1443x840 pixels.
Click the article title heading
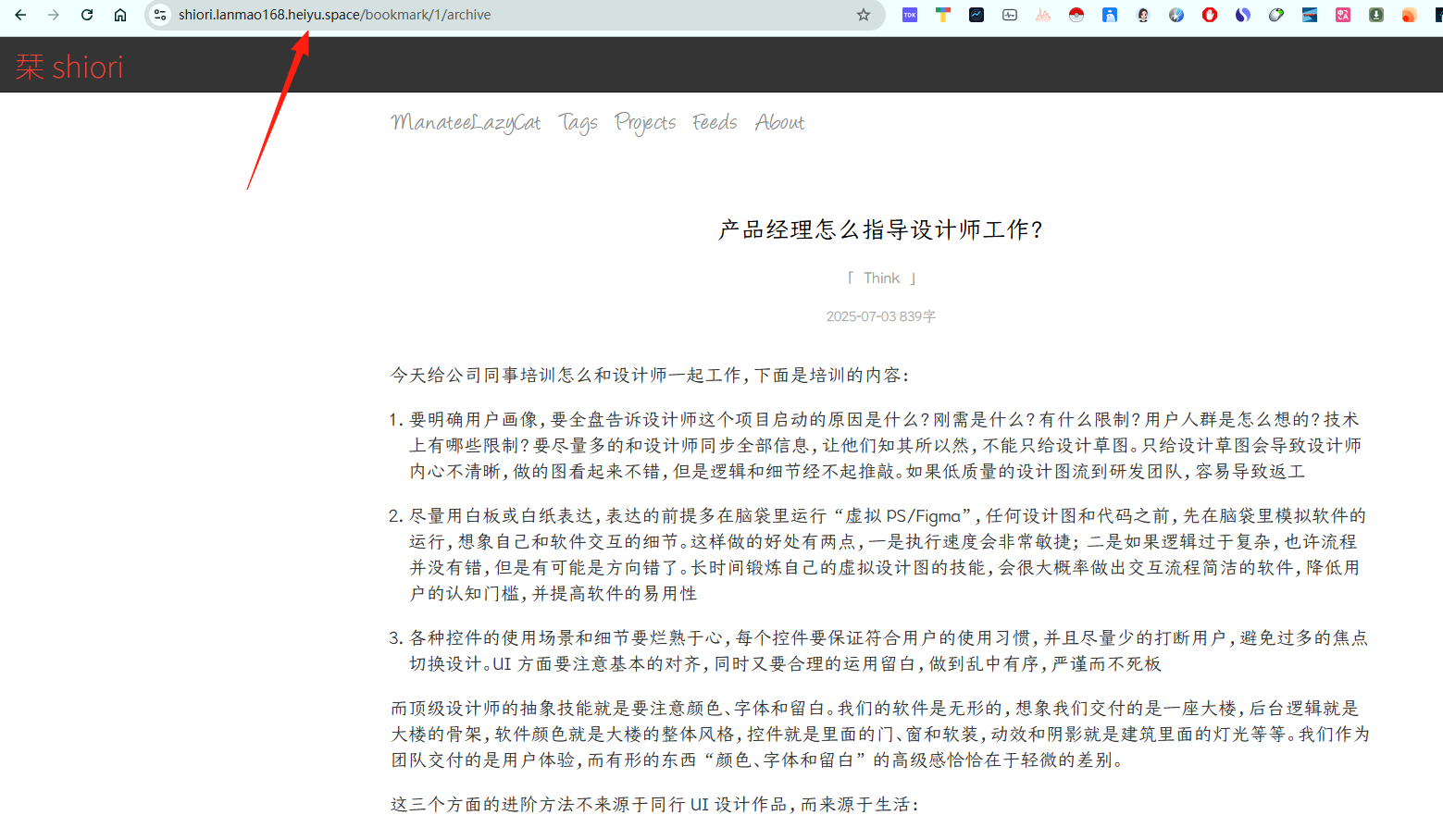881,229
